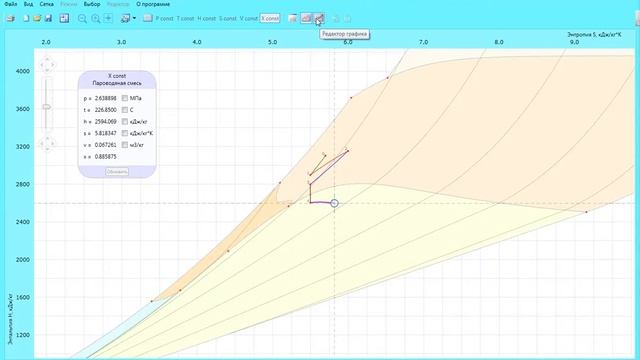Open a file using the folder icon
This screenshot has width=640, height=360.
(x=37, y=18)
